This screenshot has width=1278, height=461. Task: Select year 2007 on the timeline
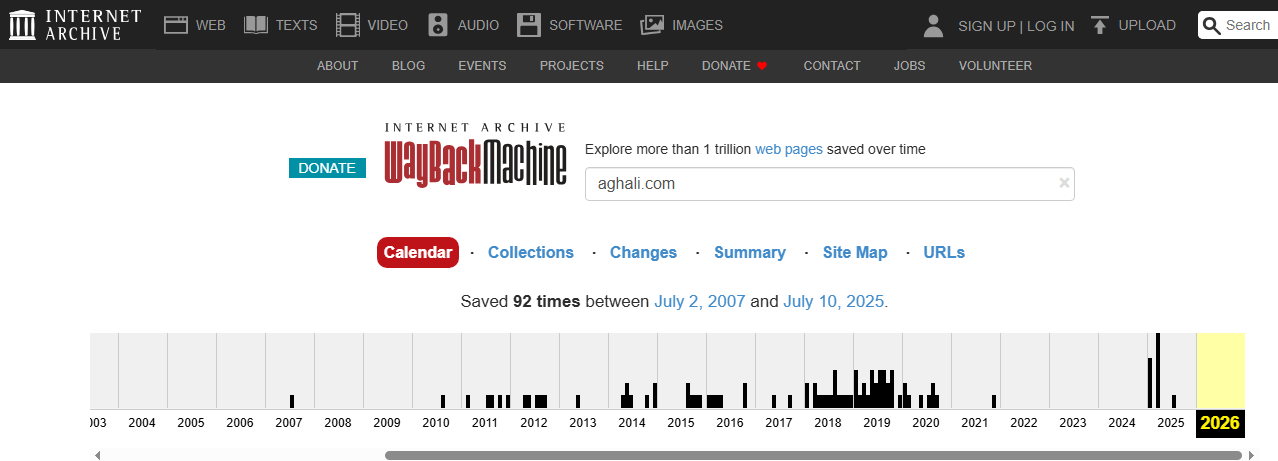click(289, 422)
